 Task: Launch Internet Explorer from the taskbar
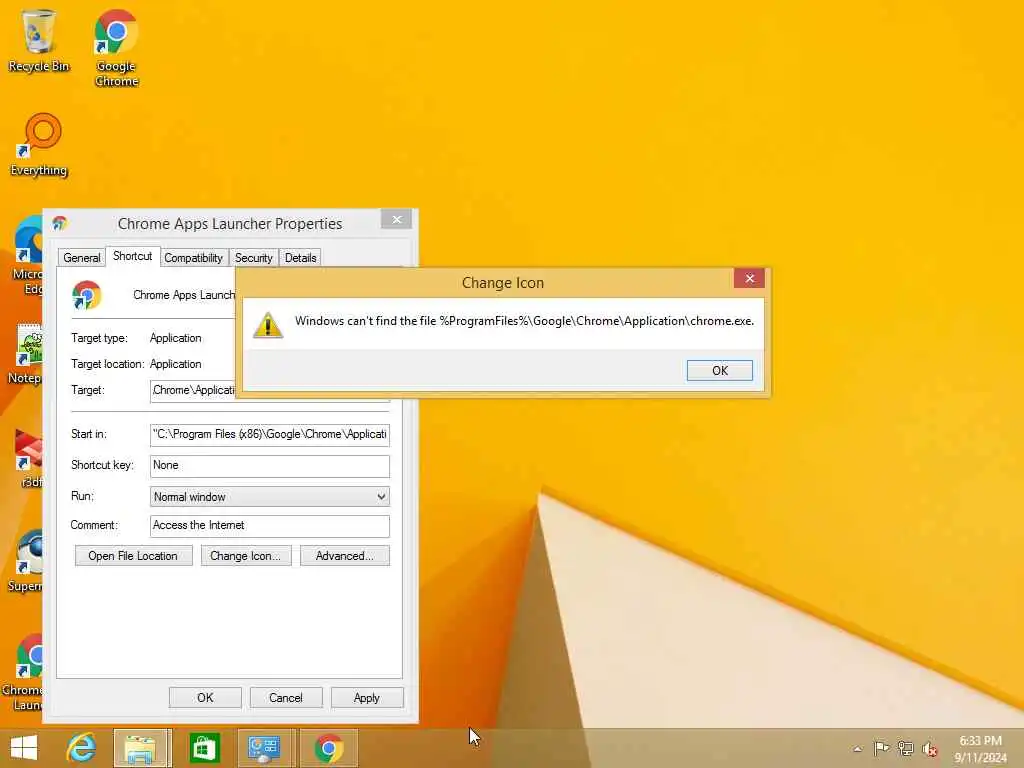(82, 748)
